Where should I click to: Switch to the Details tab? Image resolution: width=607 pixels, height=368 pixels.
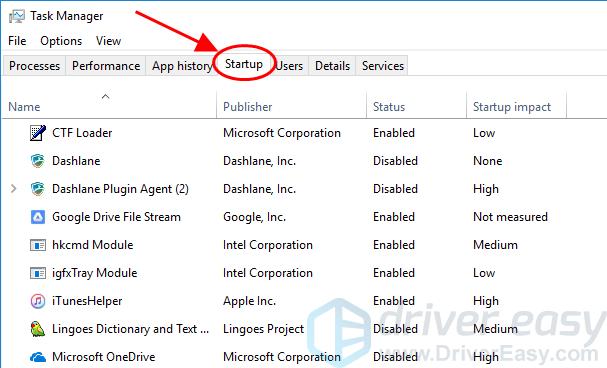[333, 66]
